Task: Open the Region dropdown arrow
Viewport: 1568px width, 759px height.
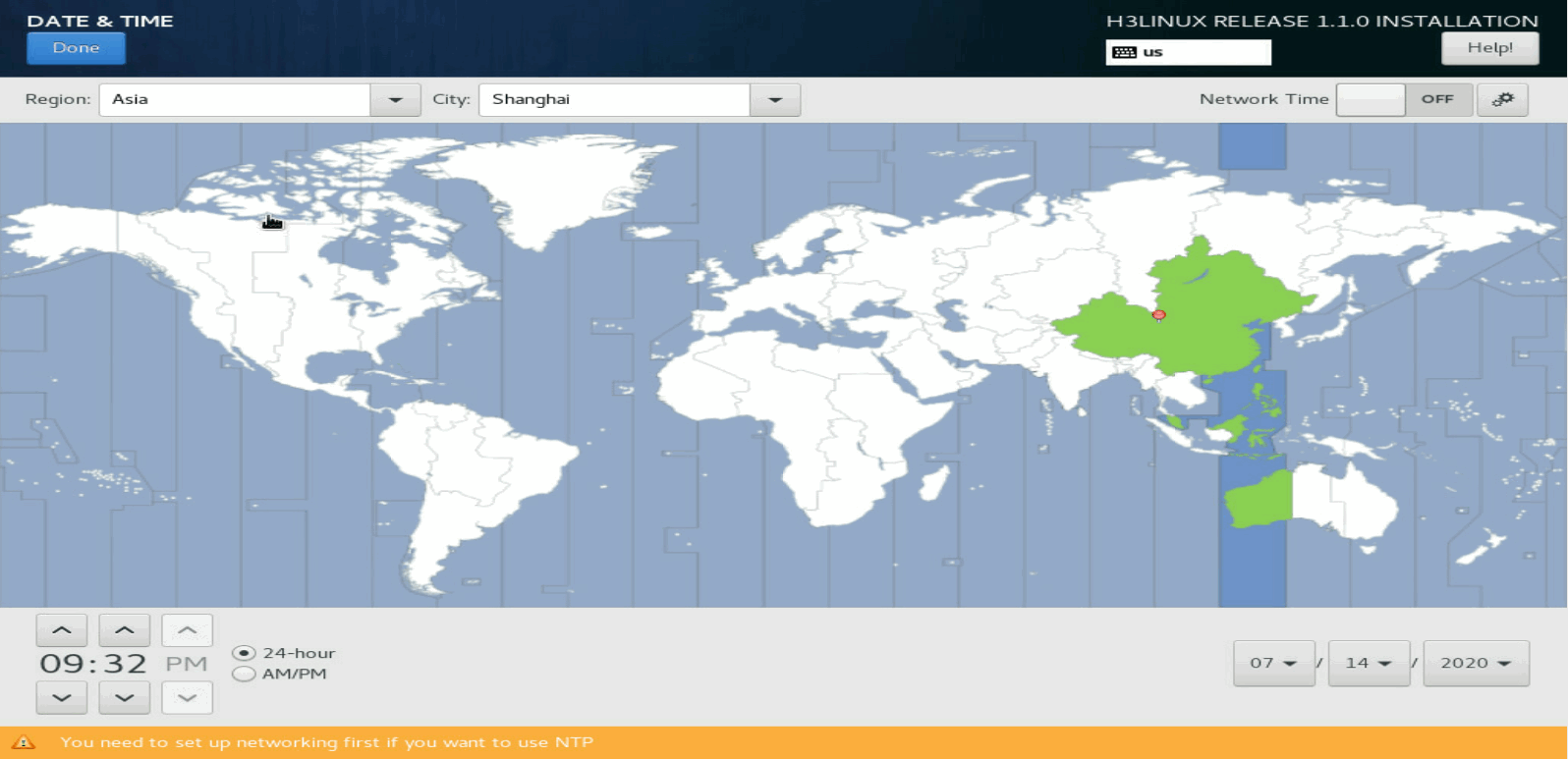Action: (x=395, y=99)
